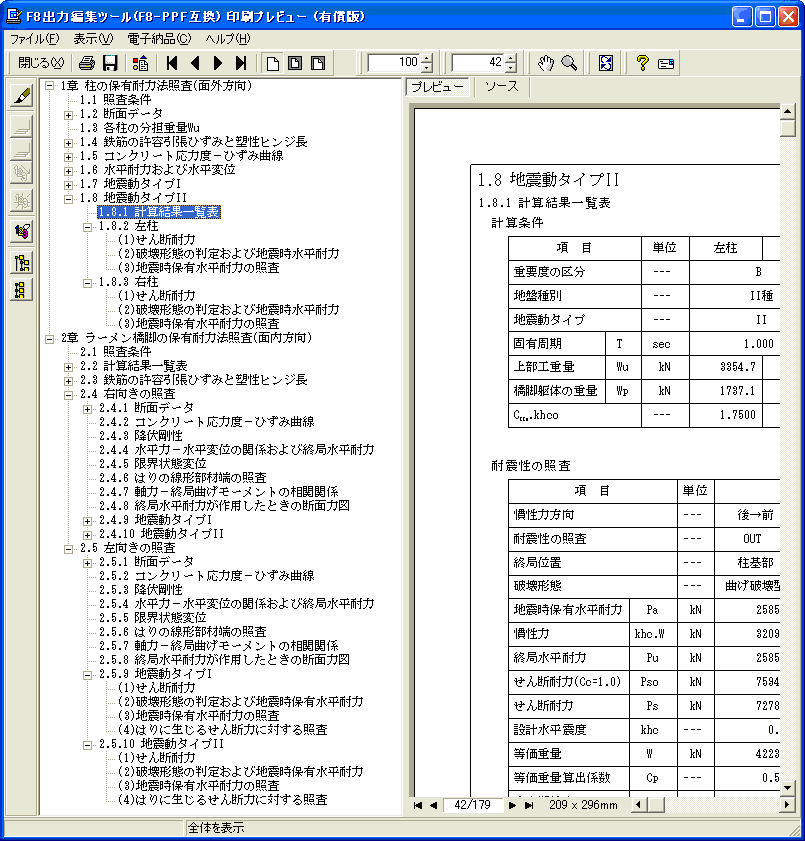Click last page button in preview footer
This screenshot has height=841, width=805.
click(529, 805)
